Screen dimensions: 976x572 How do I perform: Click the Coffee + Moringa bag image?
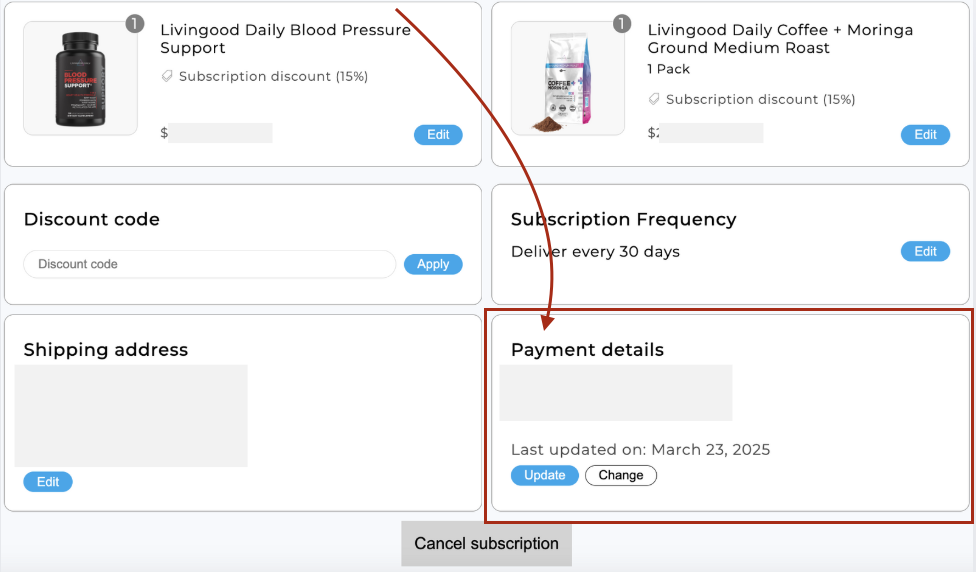click(x=568, y=78)
